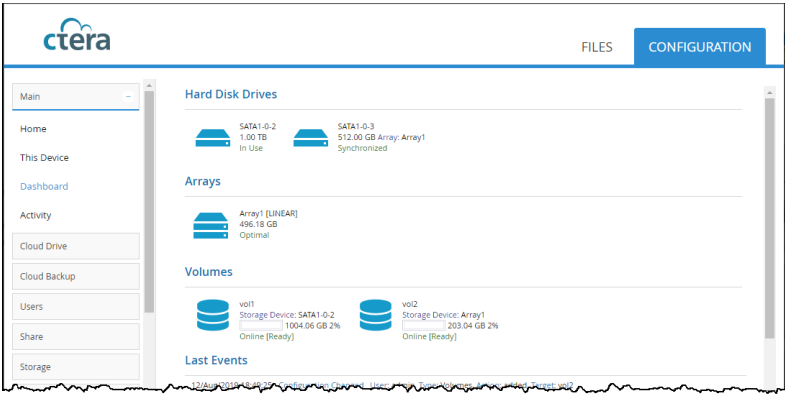Select the SATA1-0-2 hard disk icon

(213, 138)
